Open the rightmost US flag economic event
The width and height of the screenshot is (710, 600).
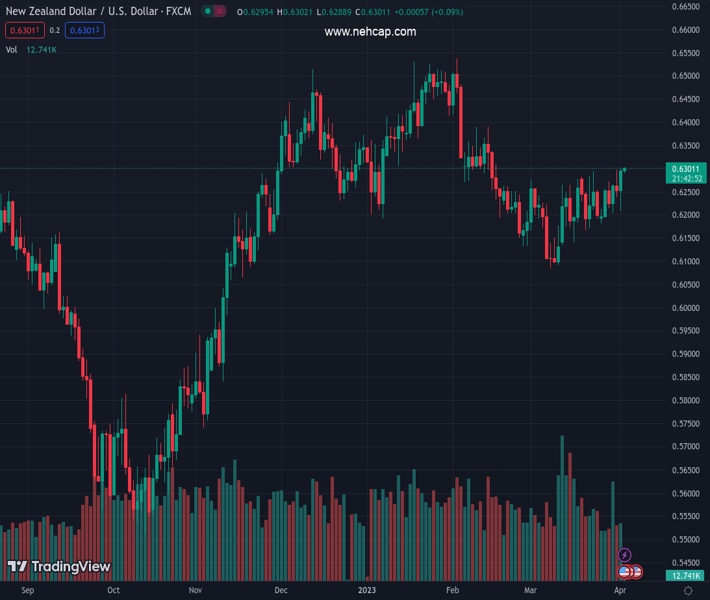[x=636, y=572]
